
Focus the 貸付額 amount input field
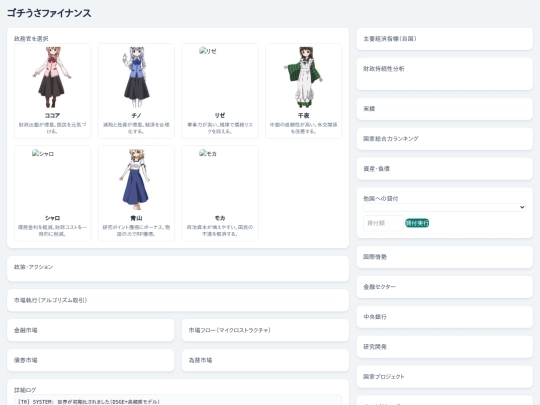(x=383, y=223)
